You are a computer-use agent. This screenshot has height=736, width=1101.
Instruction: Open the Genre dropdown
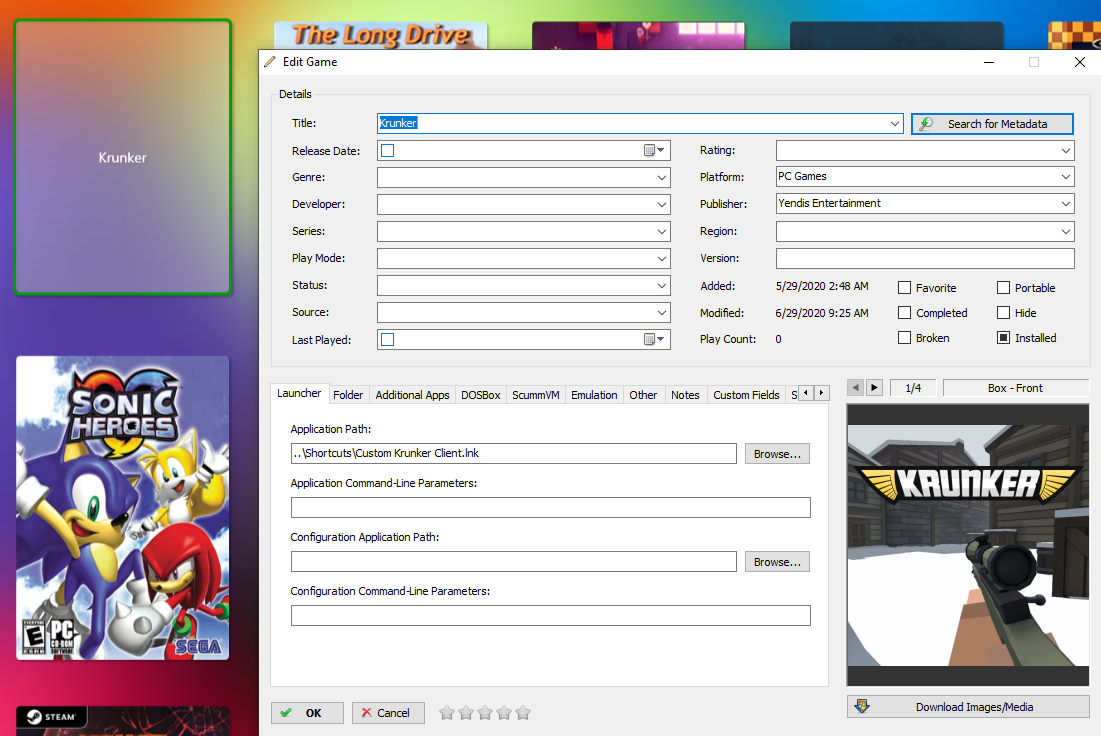(661, 178)
